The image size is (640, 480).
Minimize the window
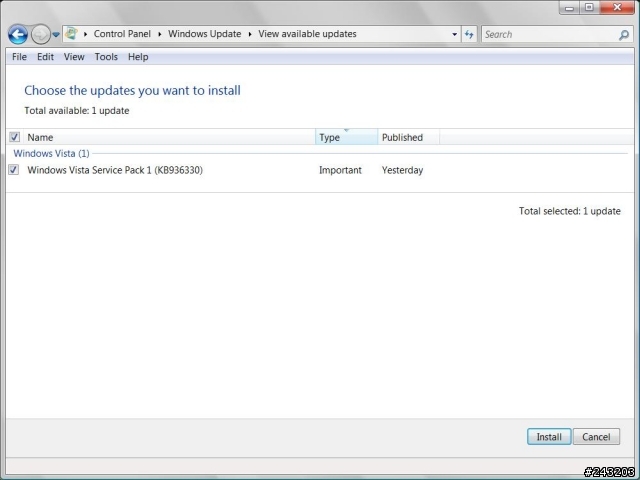coord(570,8)
